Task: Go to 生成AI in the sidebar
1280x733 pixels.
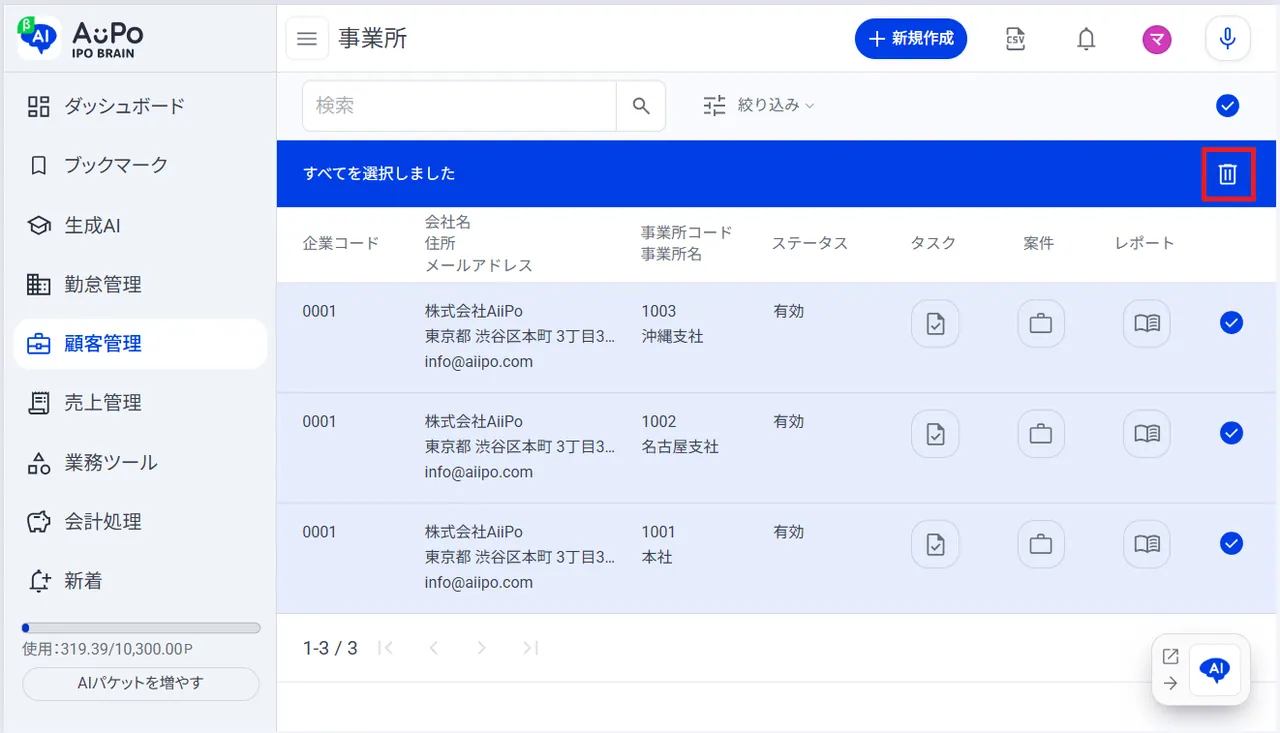Action: pos(141,226)
